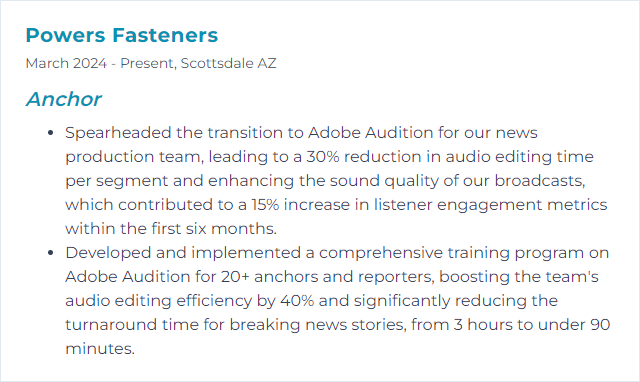The height and width of the screenshot is (382, 640).
Task: Click the first bullet point marker
Action: pyautogui.click(x=51, y=133)
